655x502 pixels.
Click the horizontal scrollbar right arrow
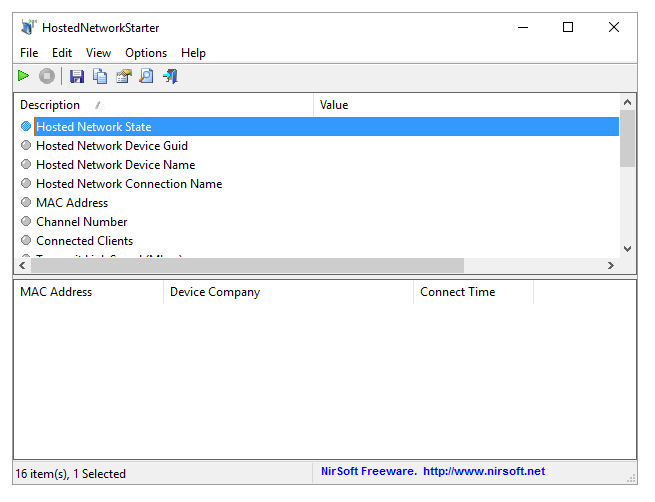[611, 266]
